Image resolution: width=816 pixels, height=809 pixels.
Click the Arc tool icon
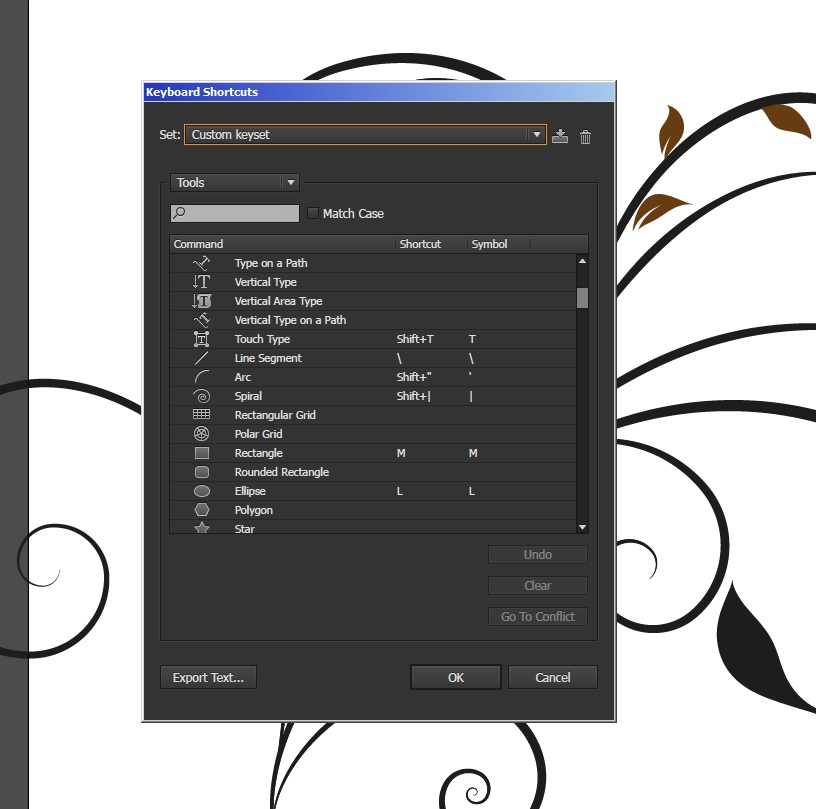coord(201,377)
